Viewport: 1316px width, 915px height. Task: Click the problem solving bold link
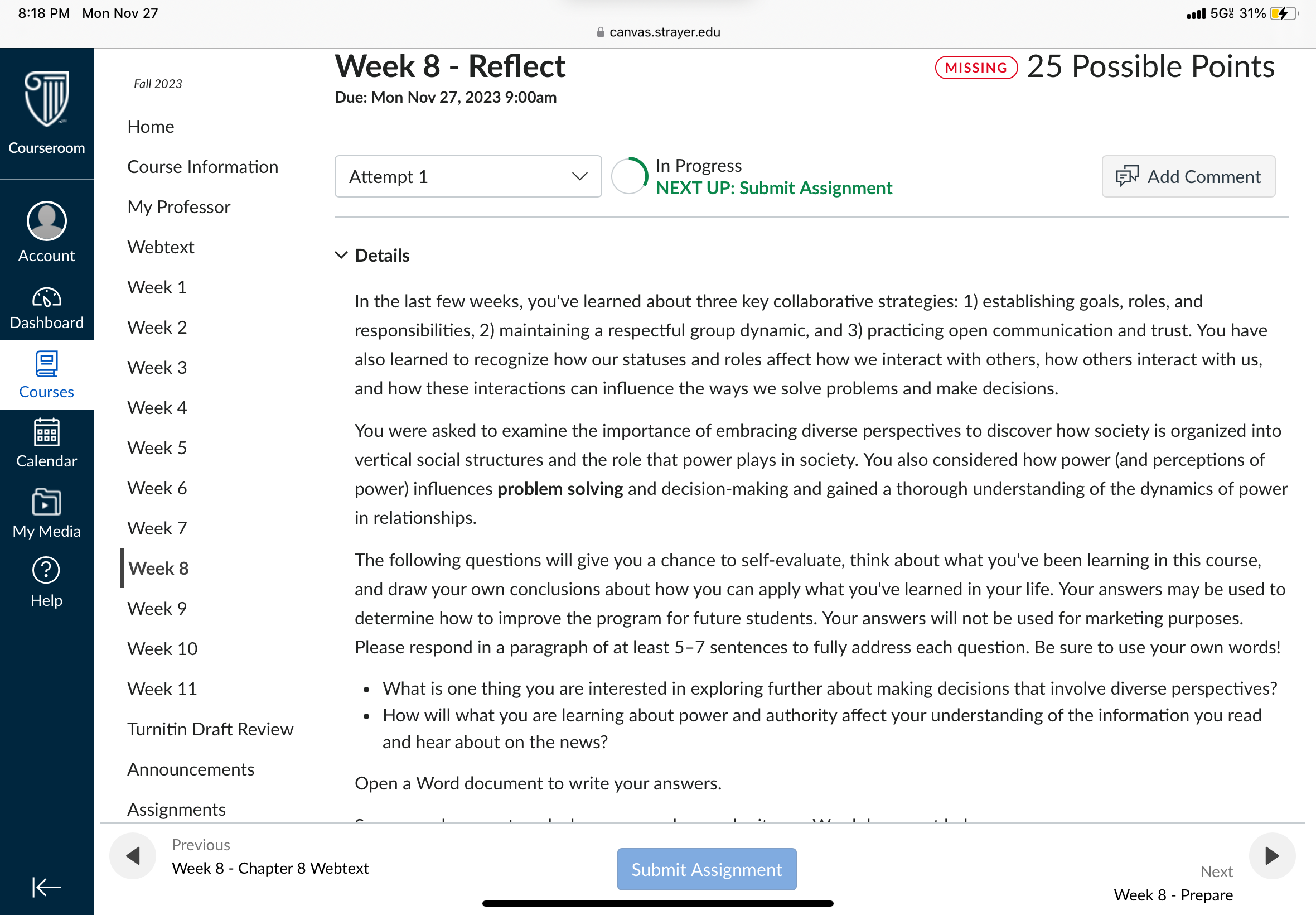(x=560, y=488)
